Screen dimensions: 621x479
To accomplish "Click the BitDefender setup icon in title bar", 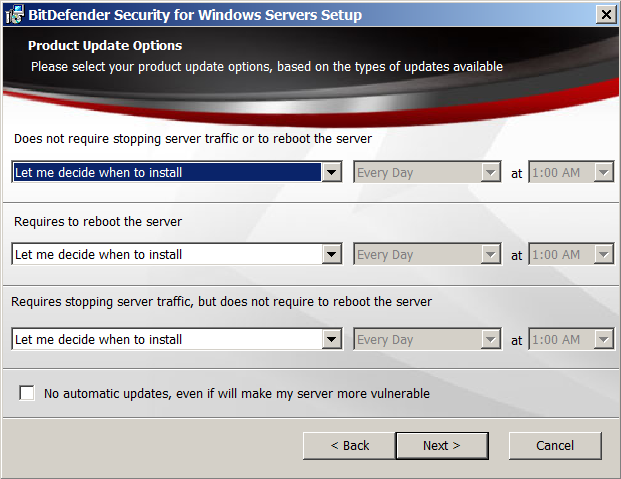I will [15, 15].
